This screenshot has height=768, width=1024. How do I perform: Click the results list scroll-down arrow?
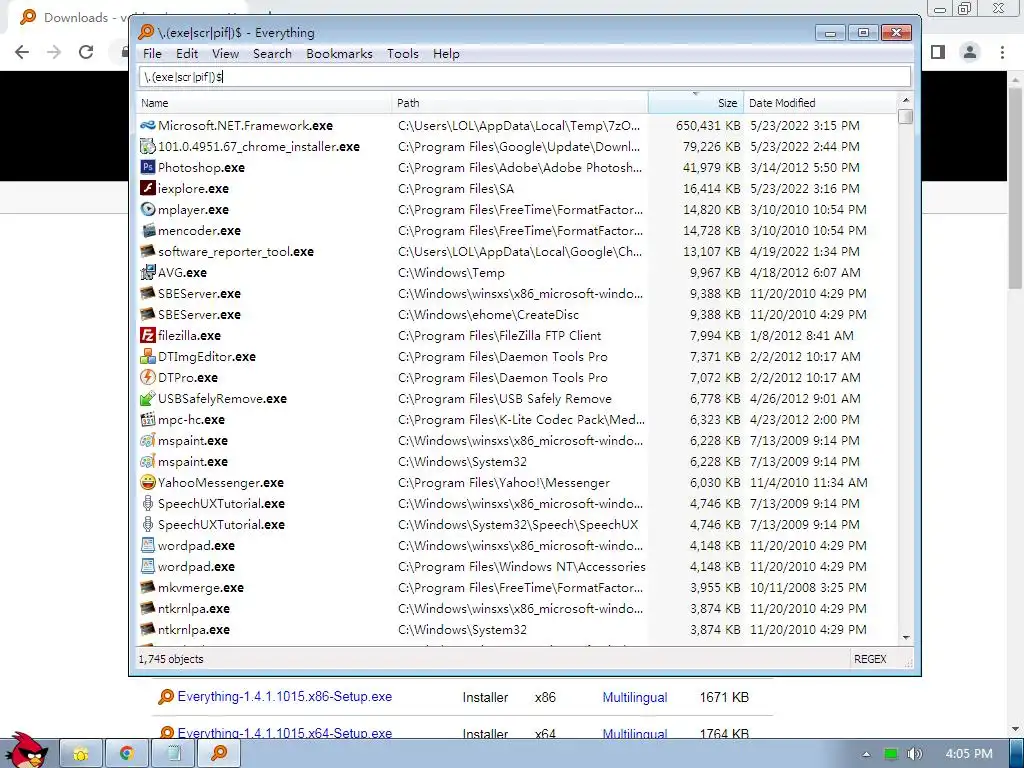pyautogui.click(x=905, y=637)
